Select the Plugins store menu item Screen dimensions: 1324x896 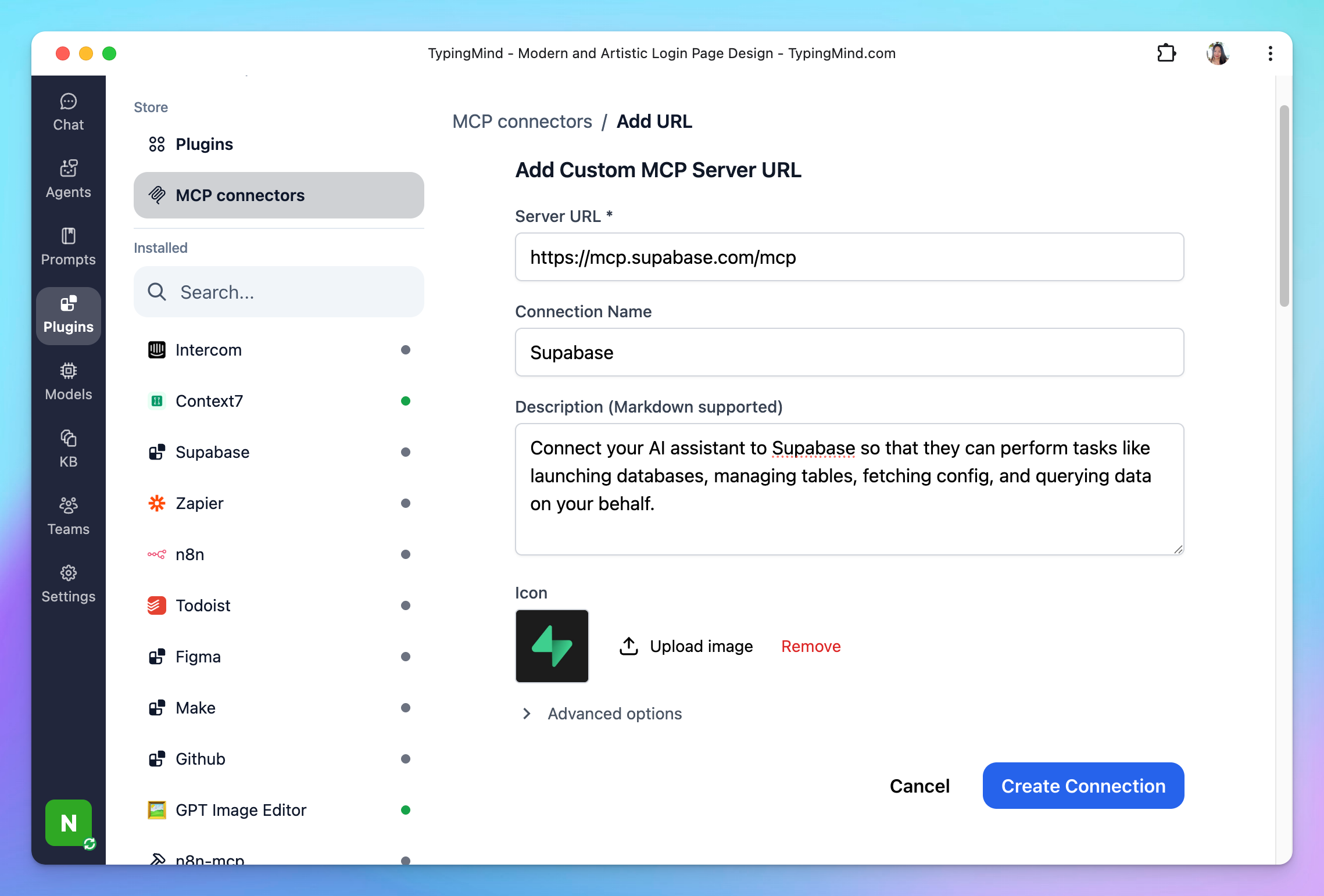point(205,144)
